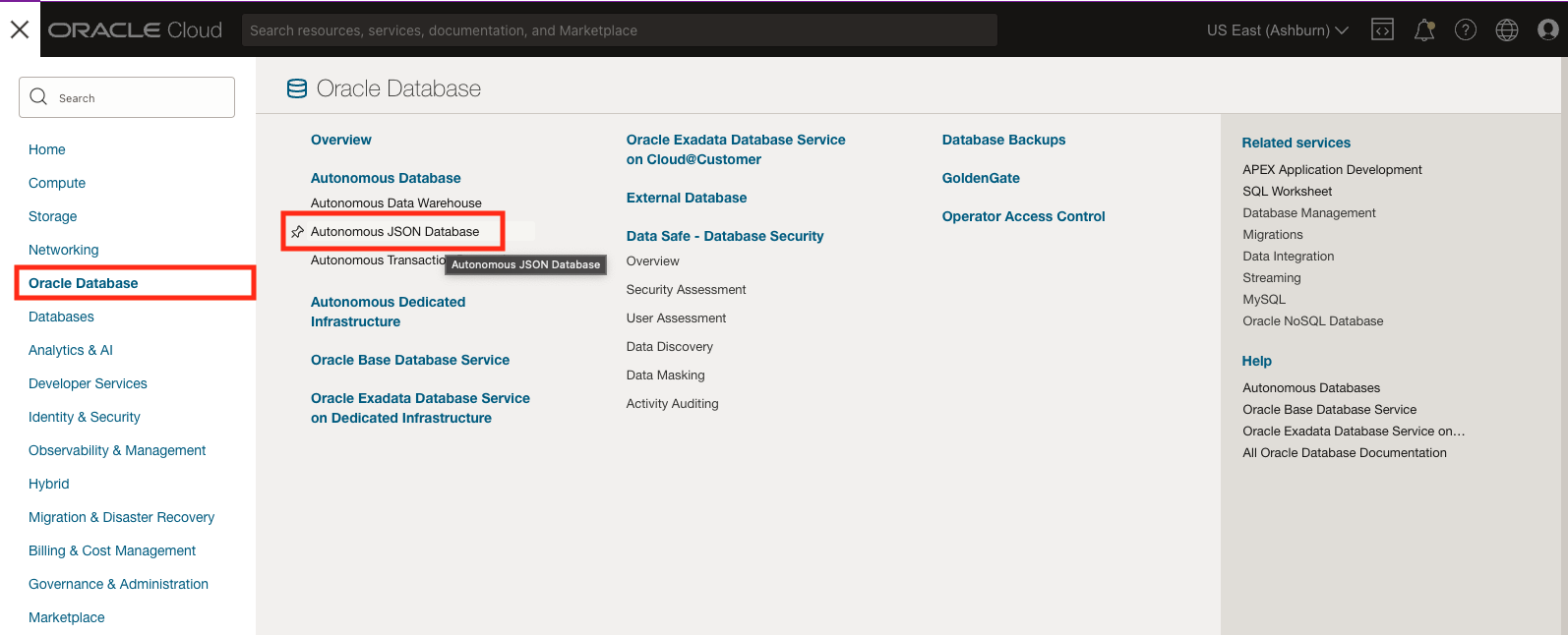The height and width of the screenshot is (635, 1568).
Task: Open SQL Worksheet related service
Action: pos(1287,192)
